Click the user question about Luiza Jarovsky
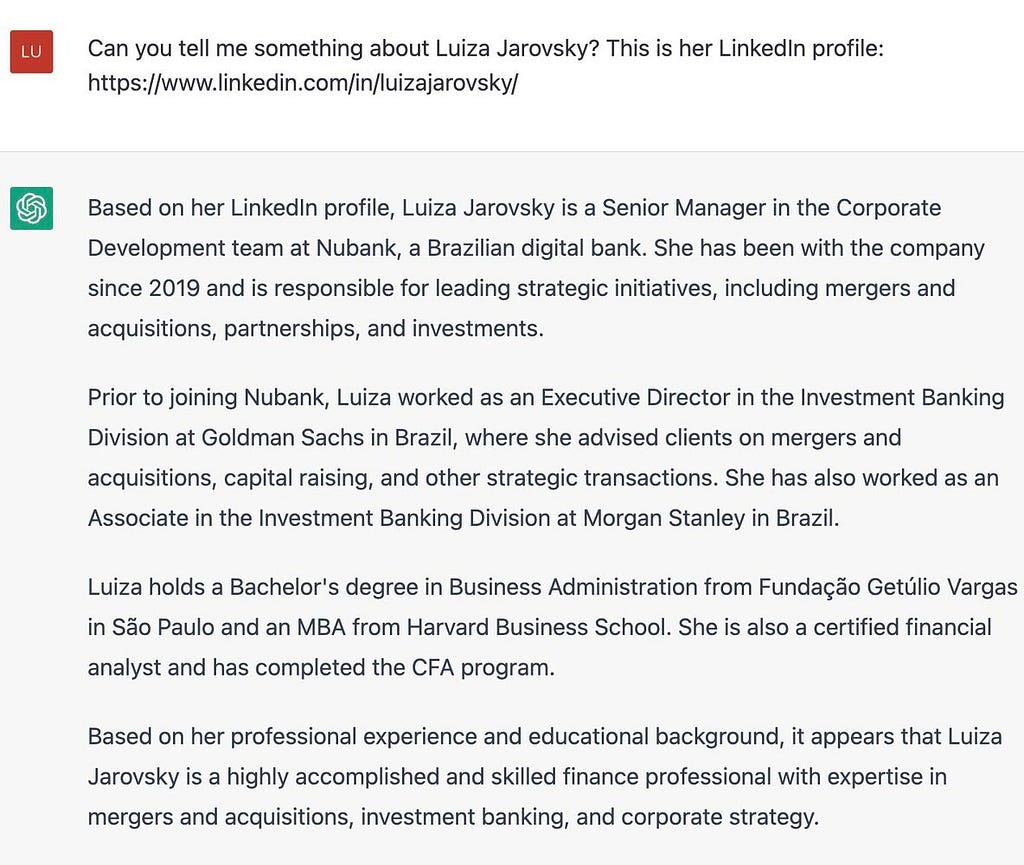Viewport: 1024px width, 865px height. pos(485,48)
